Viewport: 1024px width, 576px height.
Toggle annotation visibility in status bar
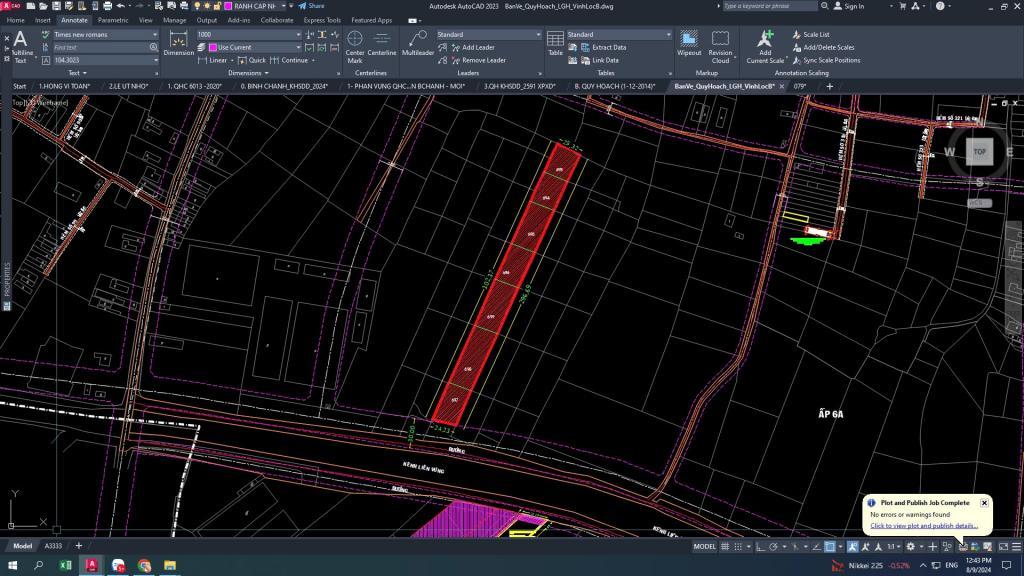coord(853,546)
